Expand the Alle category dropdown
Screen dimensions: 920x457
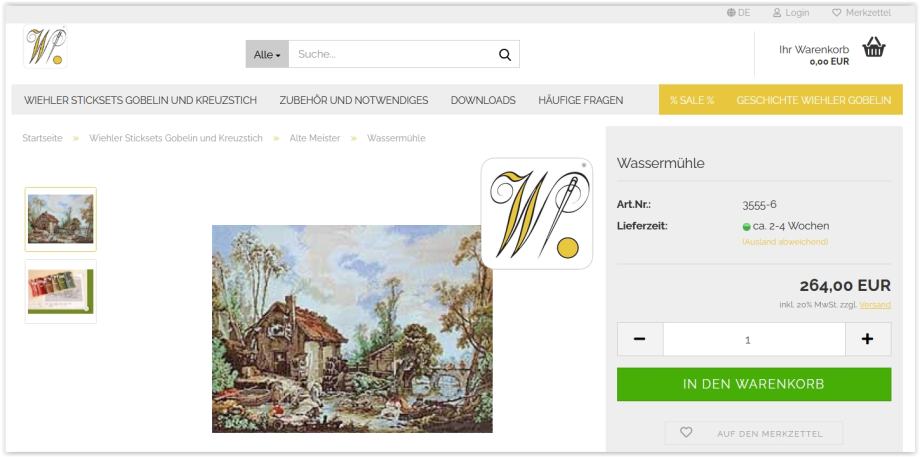click(x=267, y=55)
